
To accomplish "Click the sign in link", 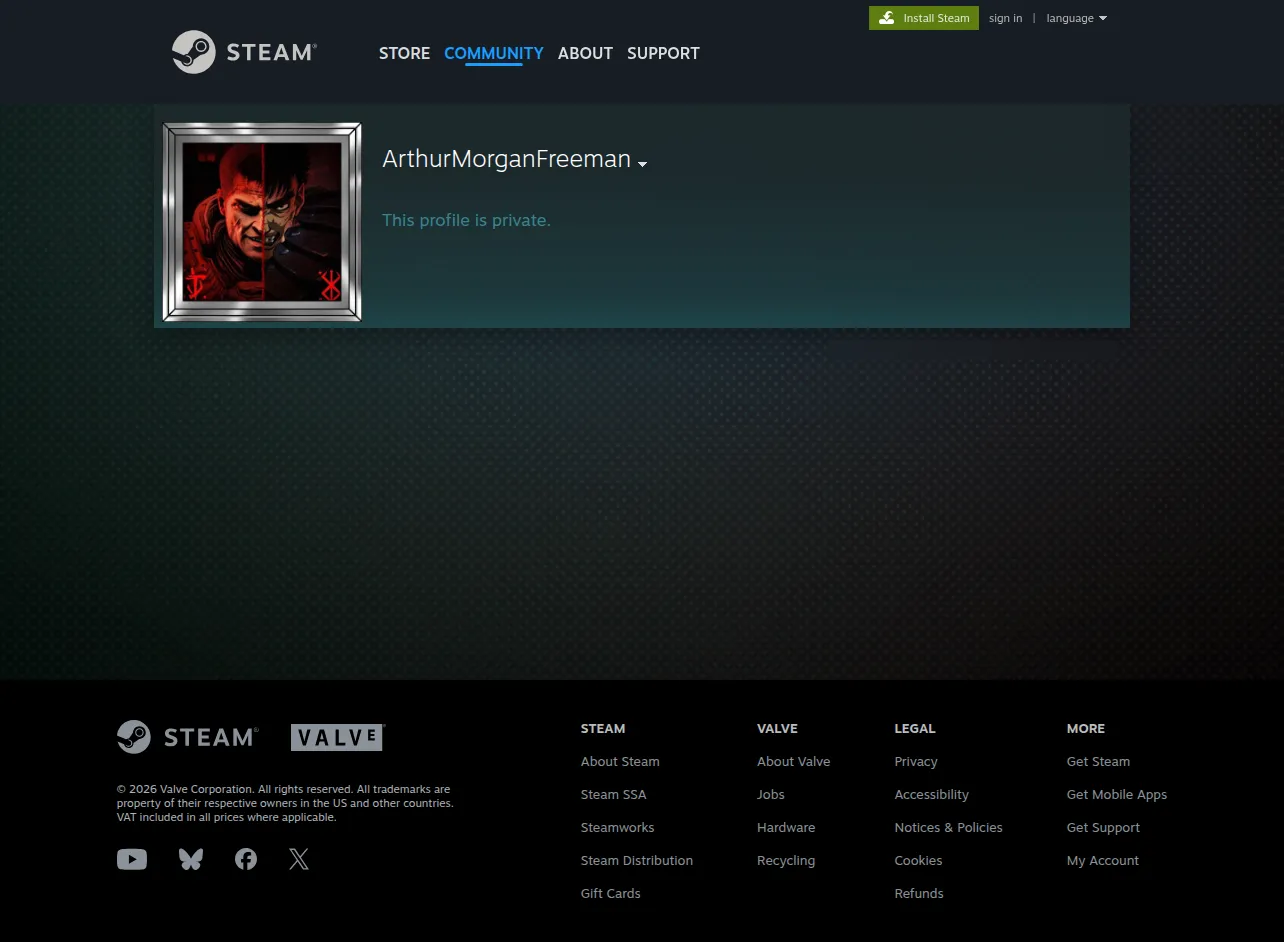I will (1005, 18).
